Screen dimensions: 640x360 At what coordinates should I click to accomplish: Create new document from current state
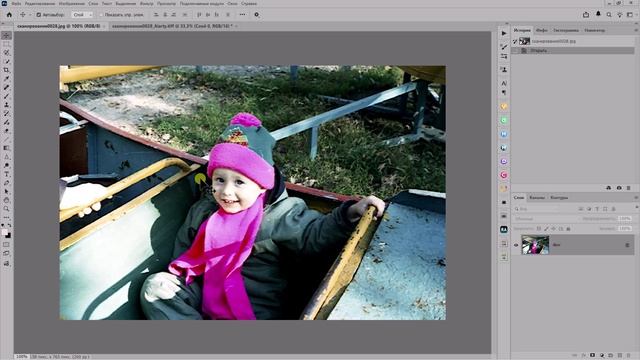[609, 188]
